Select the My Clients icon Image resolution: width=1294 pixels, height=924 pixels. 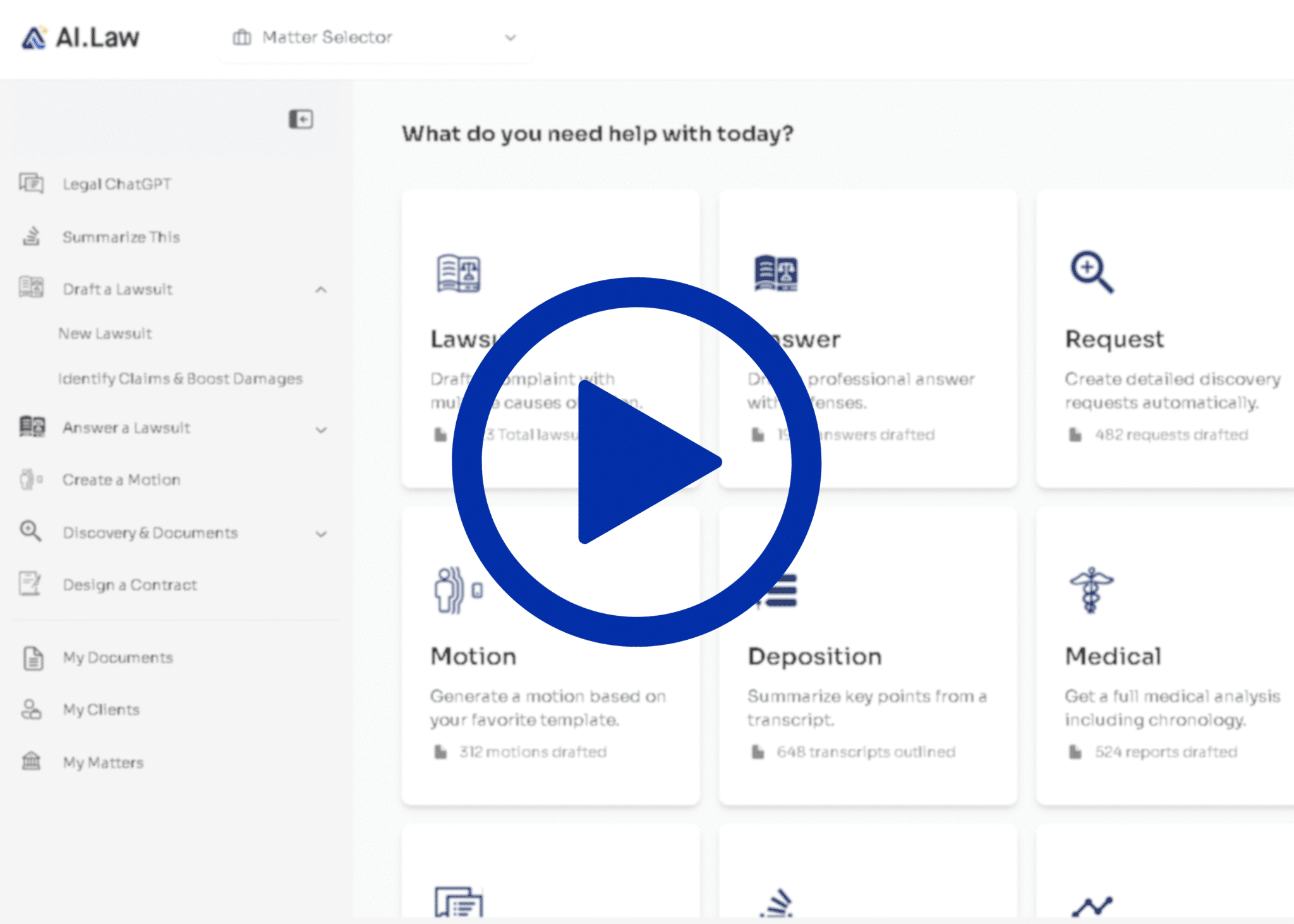pyautogui.click(x=30, y=709)
